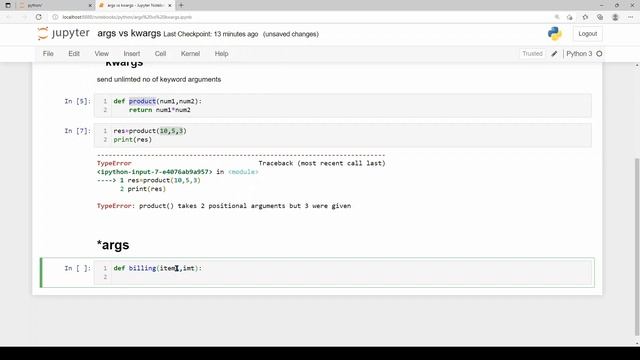Open the site information icon in address bar
640x360 pixels.
coord(55,17)
